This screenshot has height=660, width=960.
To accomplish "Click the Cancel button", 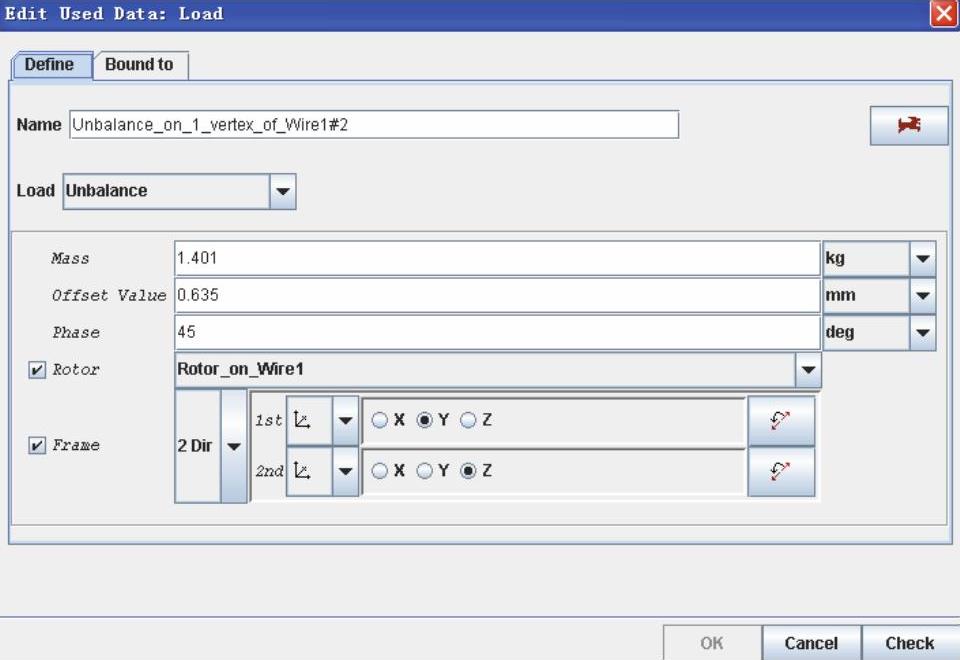I will (810, 643).
